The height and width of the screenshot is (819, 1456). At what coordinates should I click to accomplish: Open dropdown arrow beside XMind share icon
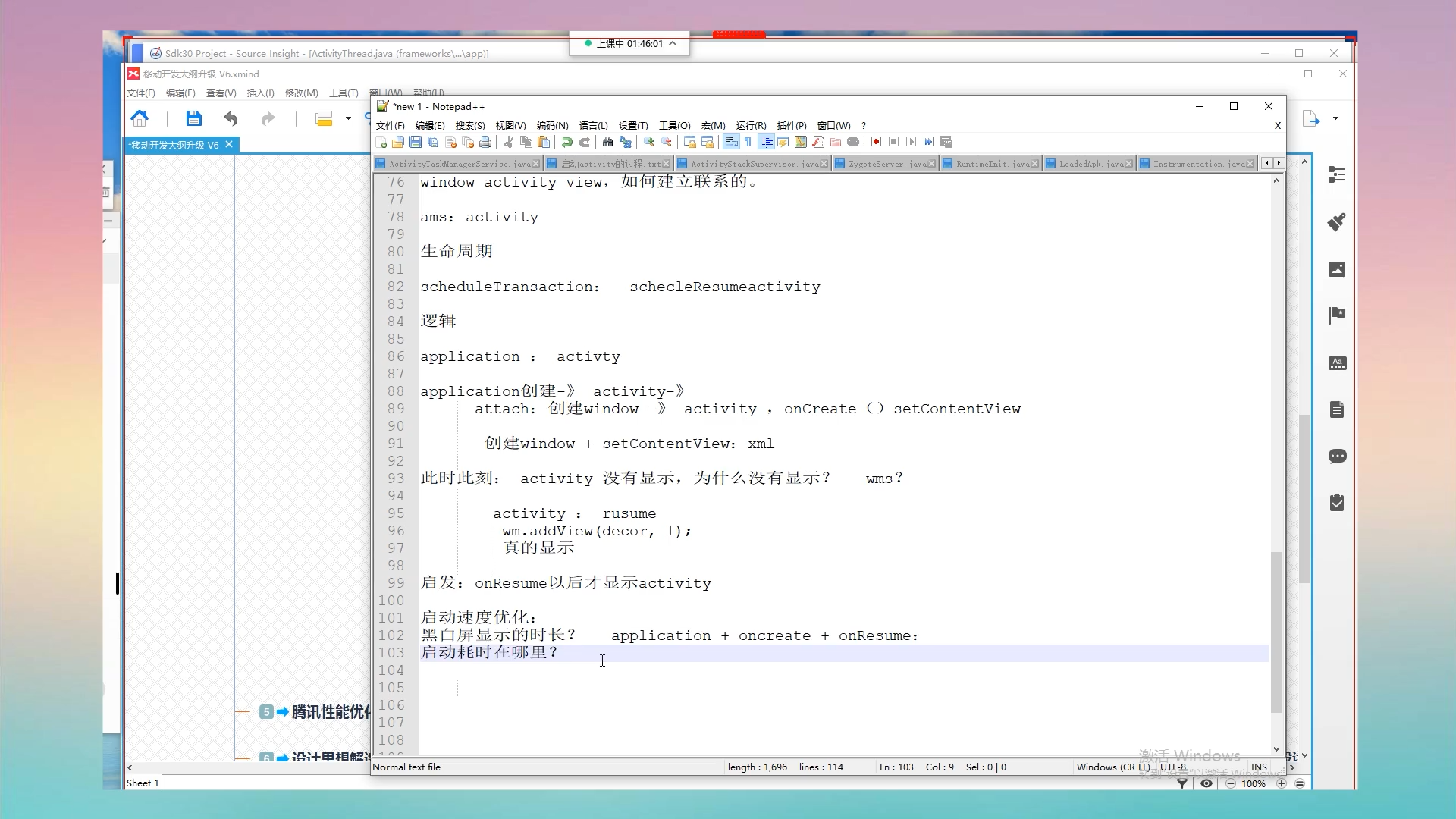pos(1335,118)
